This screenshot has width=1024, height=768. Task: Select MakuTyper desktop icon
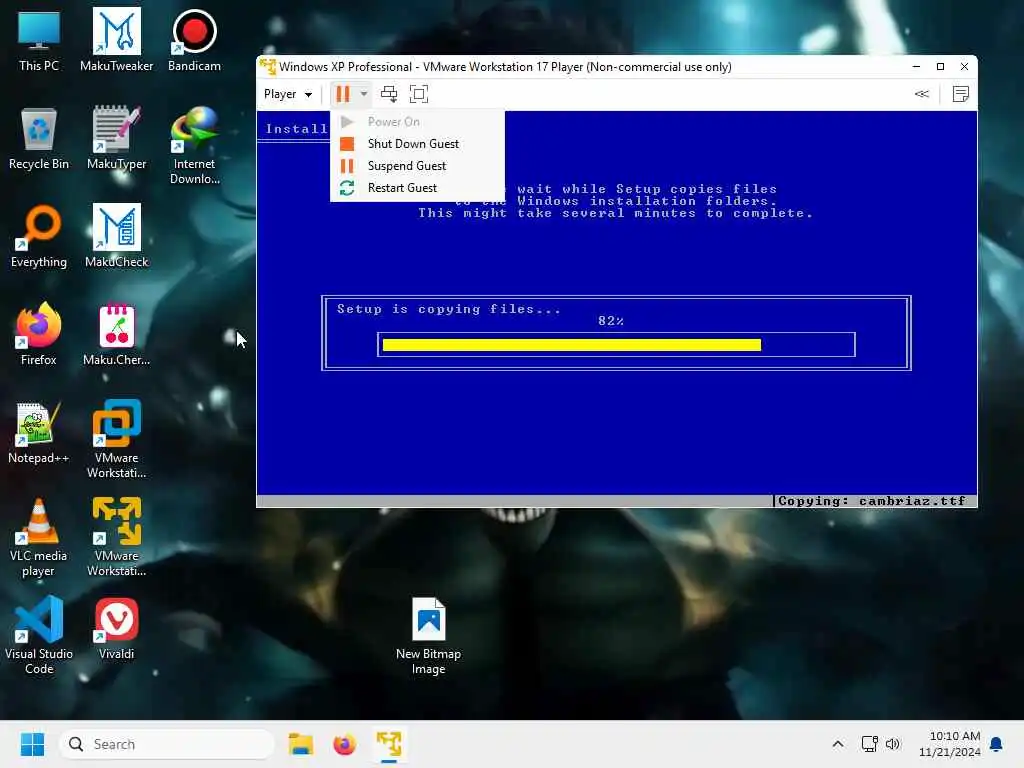116,138
